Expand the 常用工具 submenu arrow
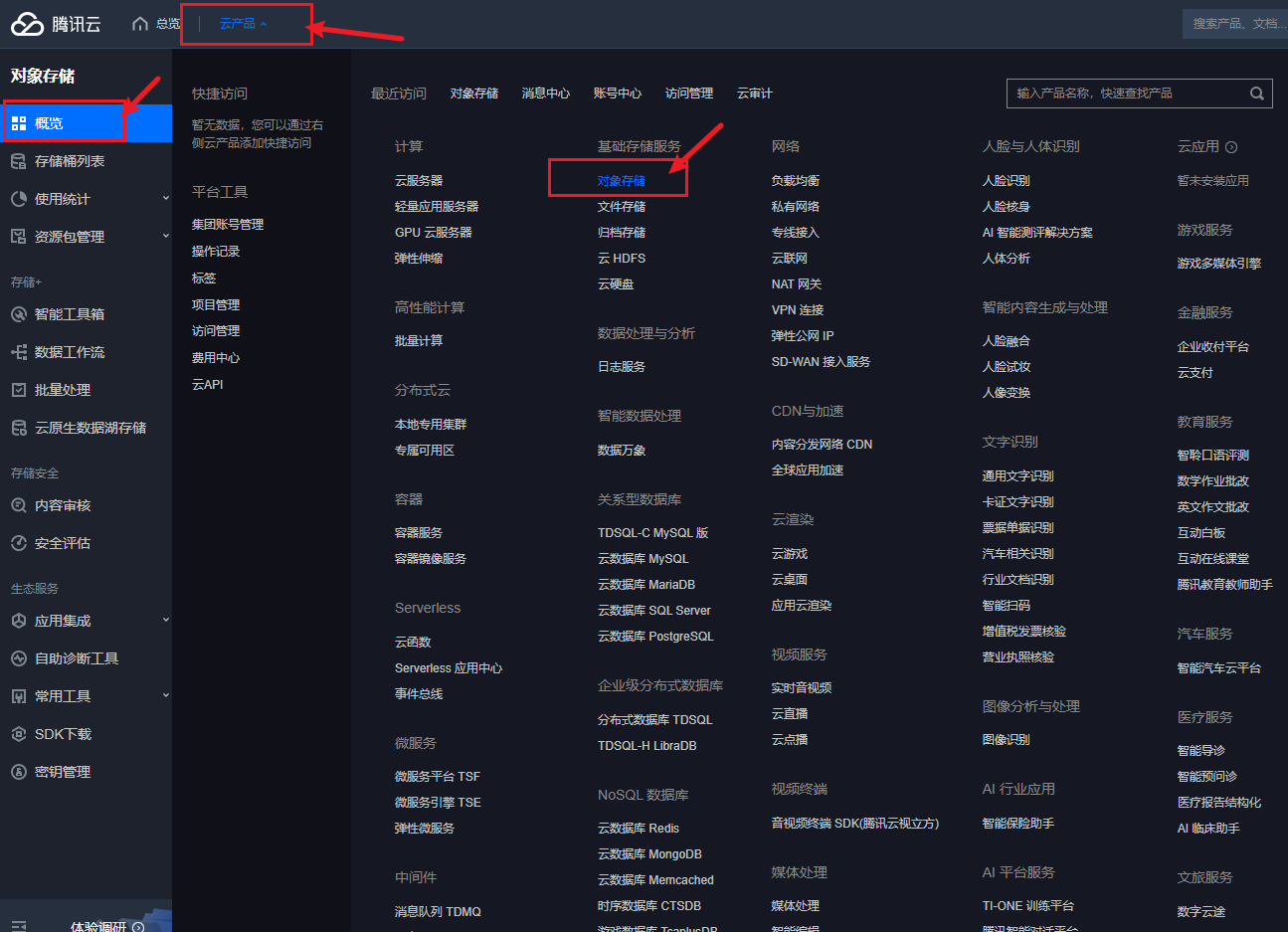This screenshot has width=1288, height=932. [x=165, y=696]
